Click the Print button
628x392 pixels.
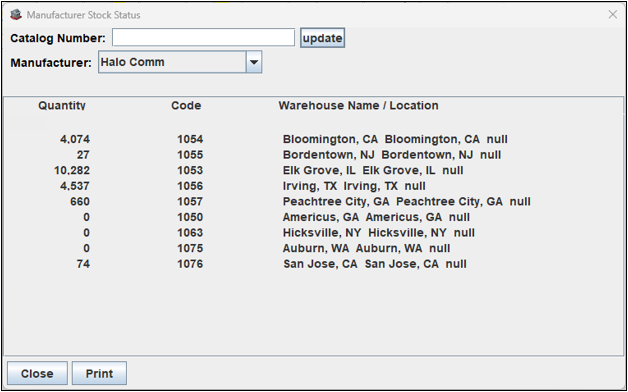(x=99, y=373)
